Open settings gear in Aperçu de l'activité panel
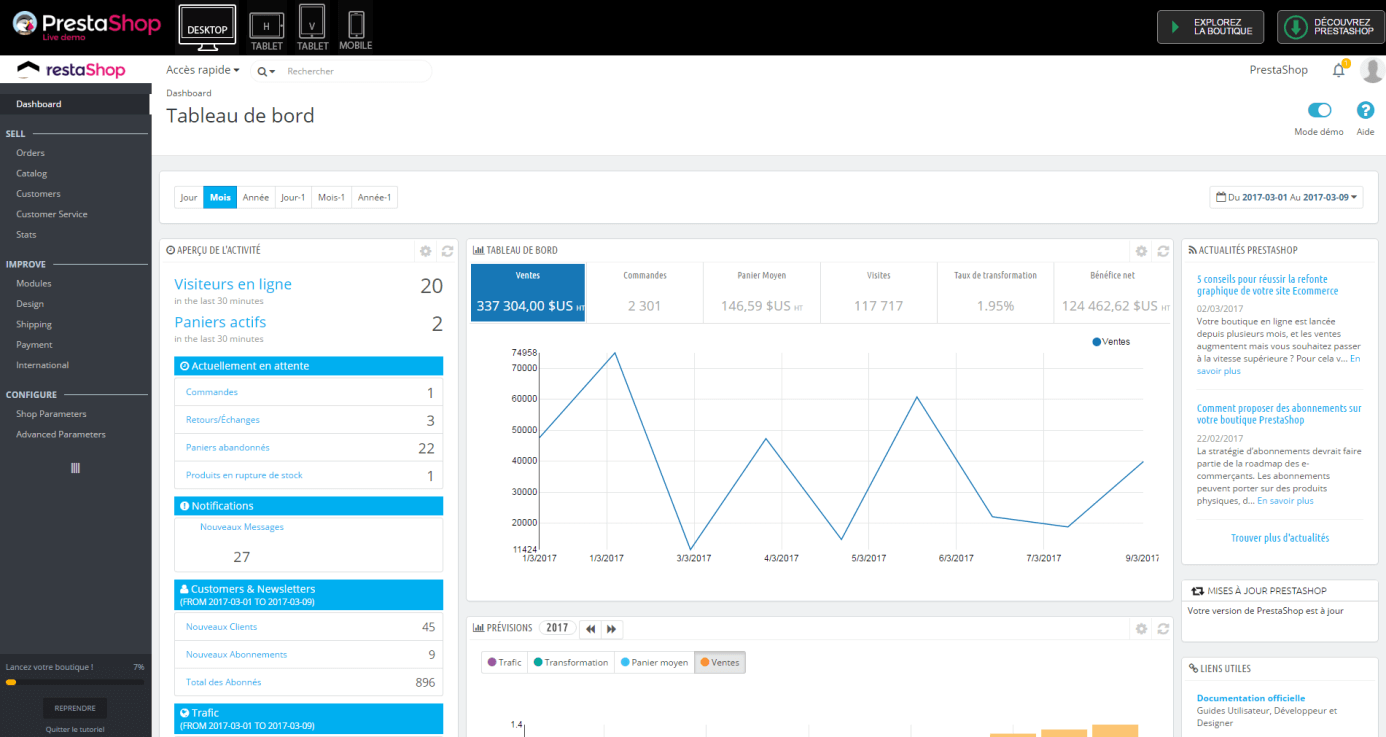 tap(425, 251)
